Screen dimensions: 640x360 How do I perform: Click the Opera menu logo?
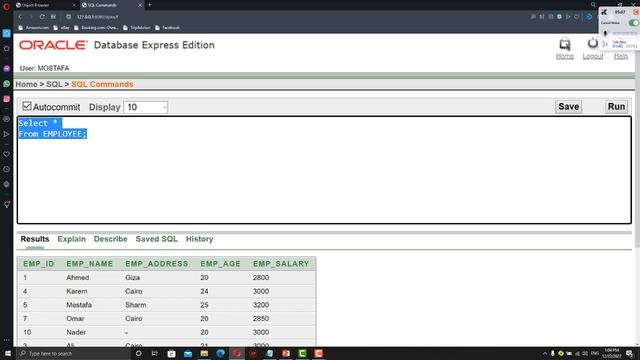click(6, 6)
